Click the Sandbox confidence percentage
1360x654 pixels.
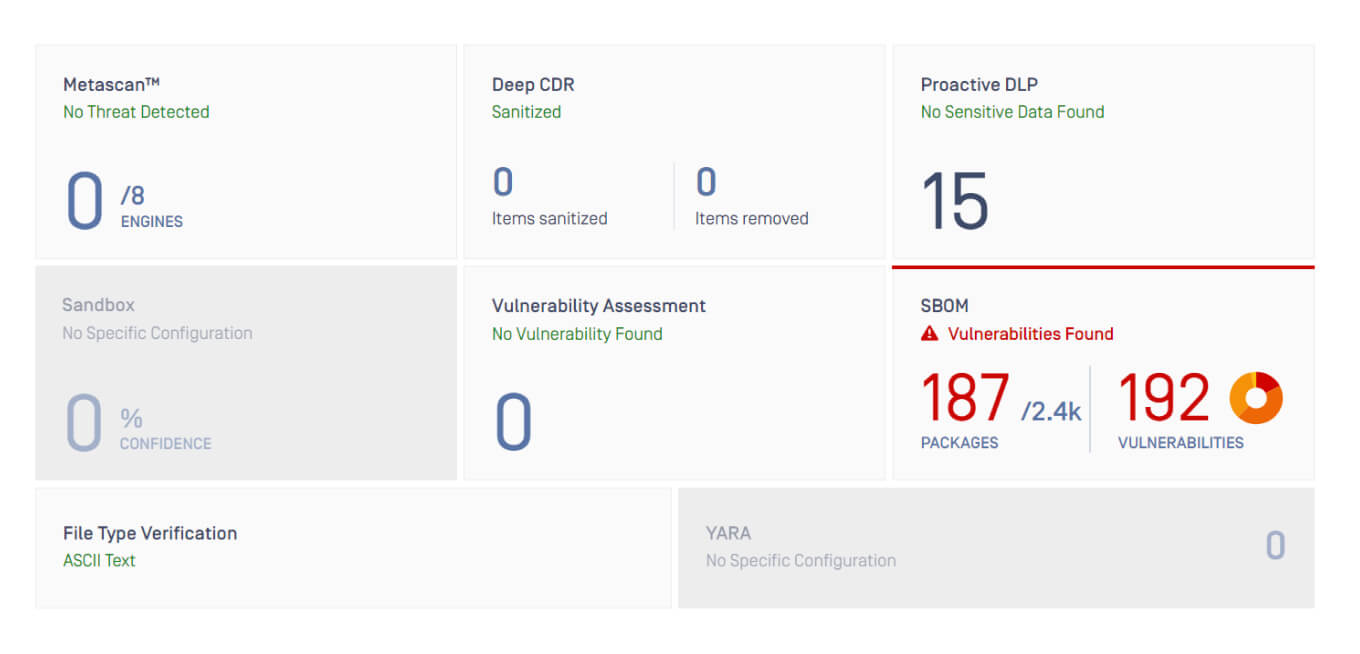[84, 422]
